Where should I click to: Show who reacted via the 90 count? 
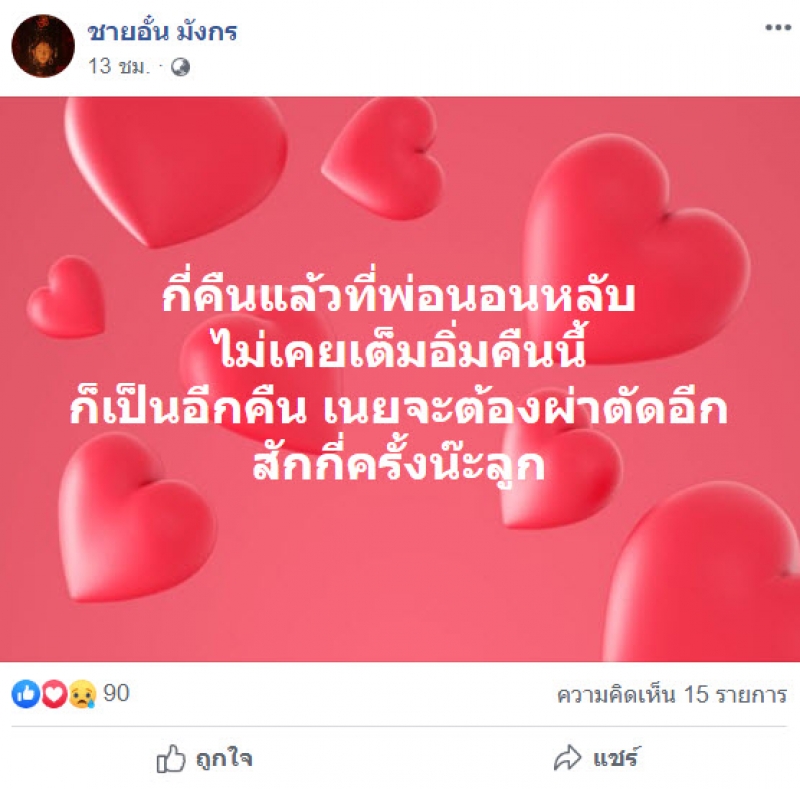tap(116, 693)
